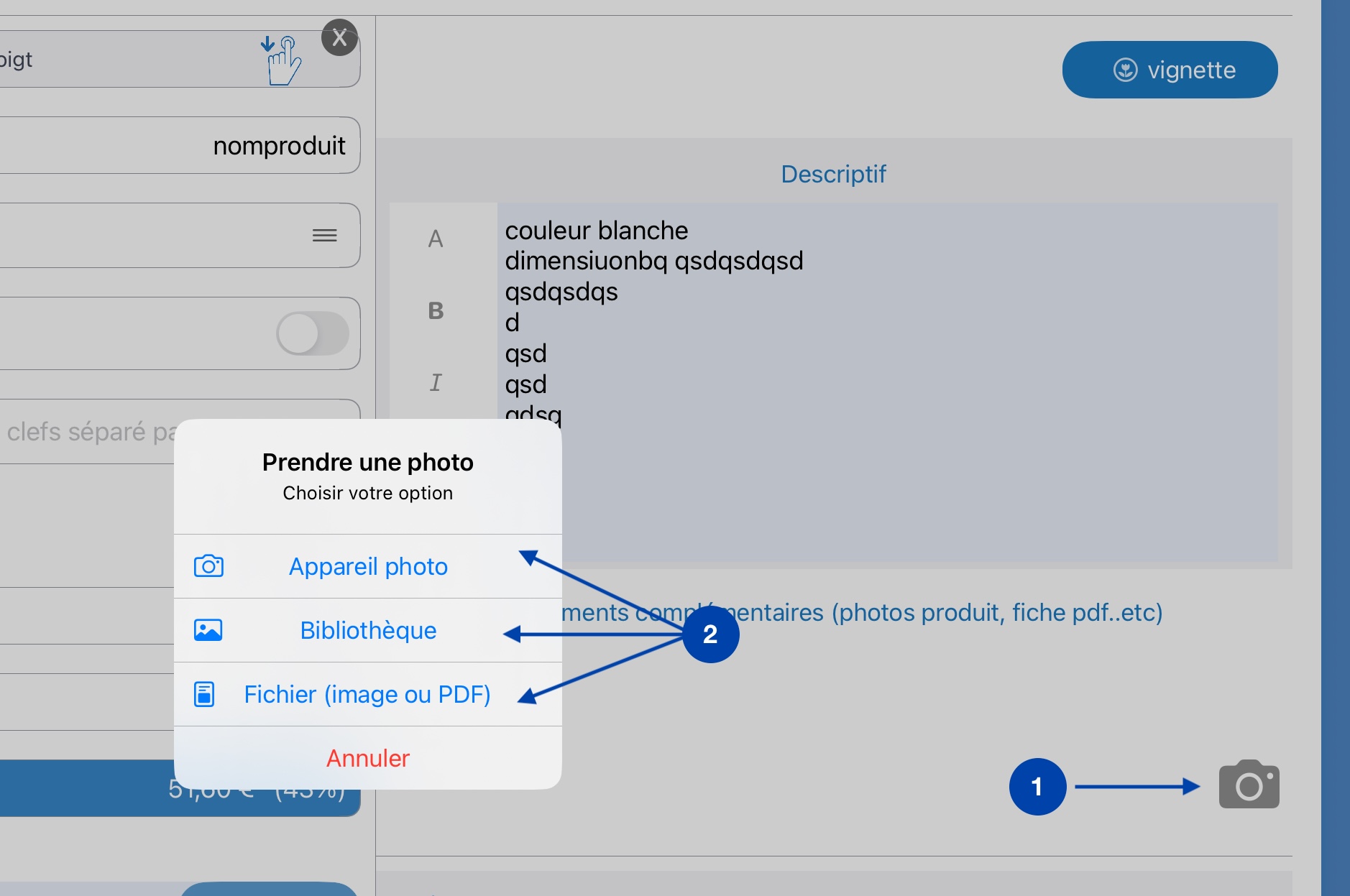Click into the Descriptif text area
The height and width of the screenshot is (896, 1350).
tap(887, 382)
